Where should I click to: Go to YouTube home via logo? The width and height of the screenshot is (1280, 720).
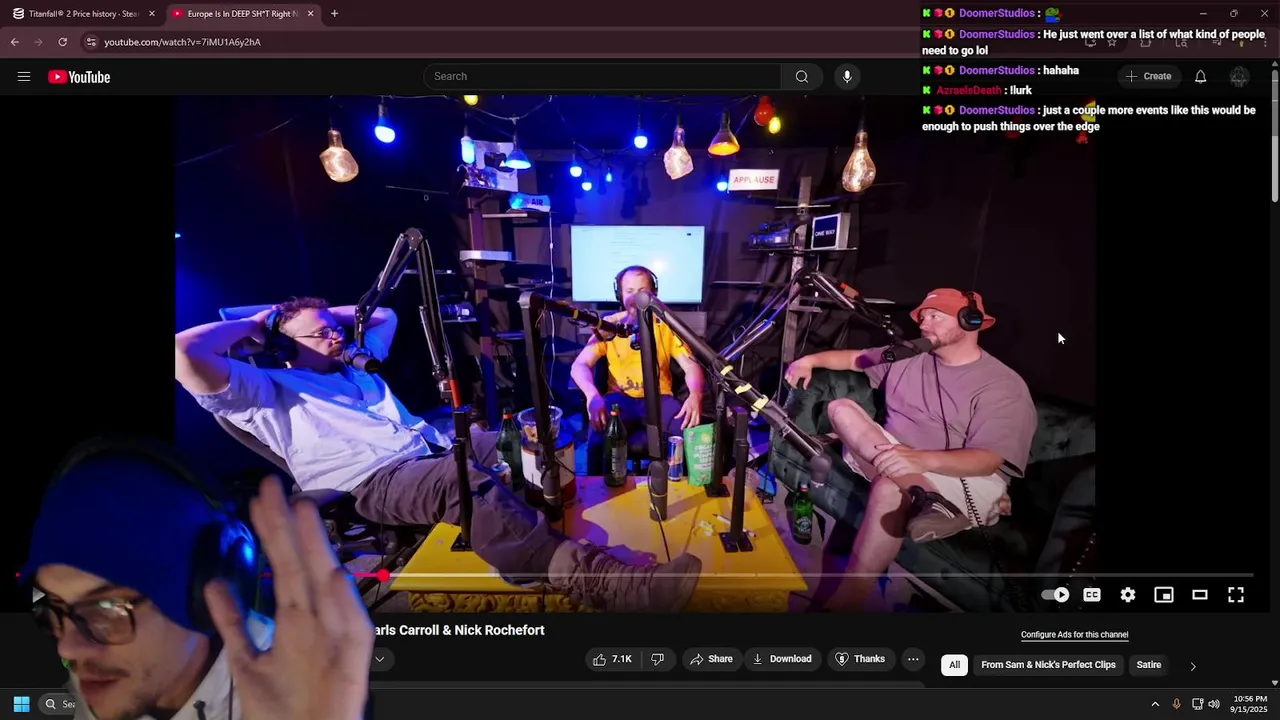point(79,77)
